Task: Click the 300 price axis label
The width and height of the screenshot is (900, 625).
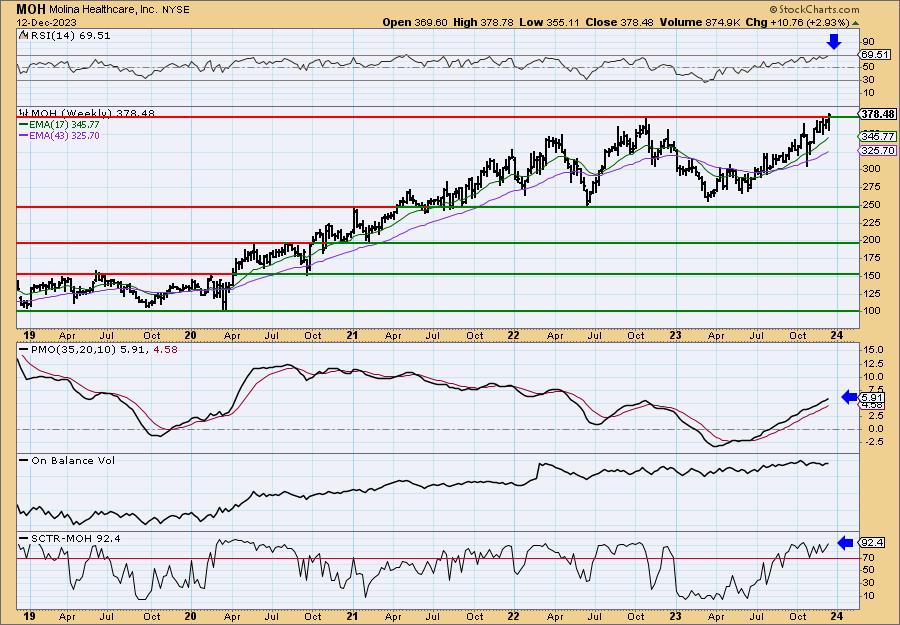Action: [x=871, y=169]
